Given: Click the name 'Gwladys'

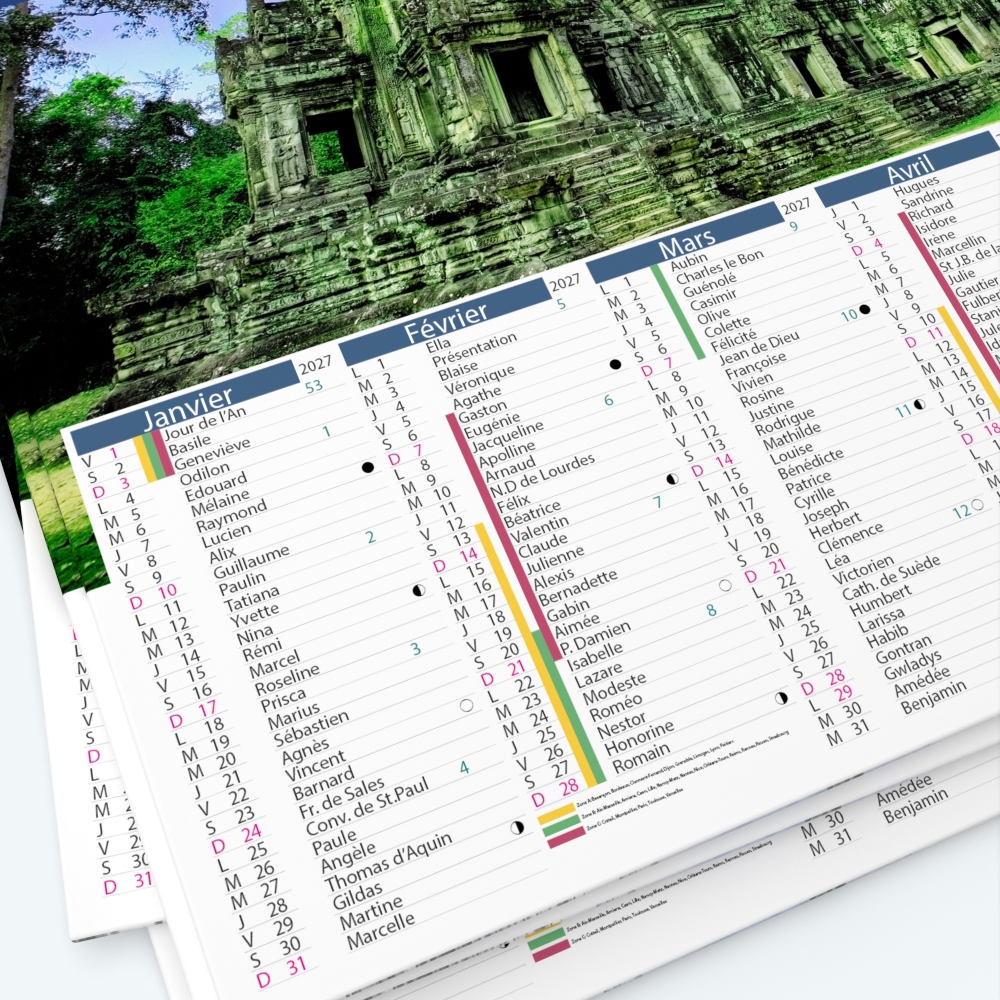Looking at the screenshot, I should pos(912,665).
